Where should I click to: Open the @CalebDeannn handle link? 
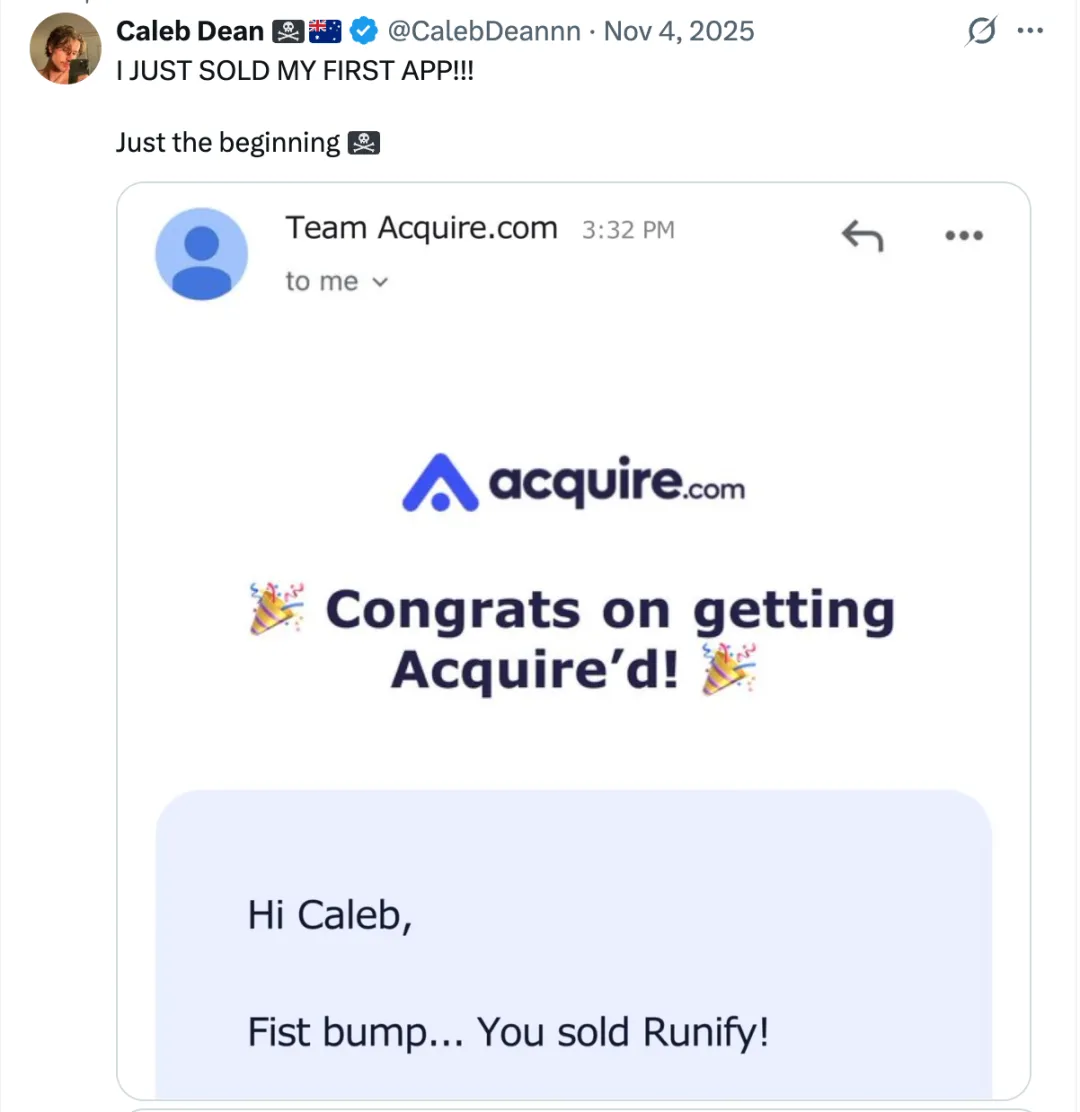coord(483,32)
